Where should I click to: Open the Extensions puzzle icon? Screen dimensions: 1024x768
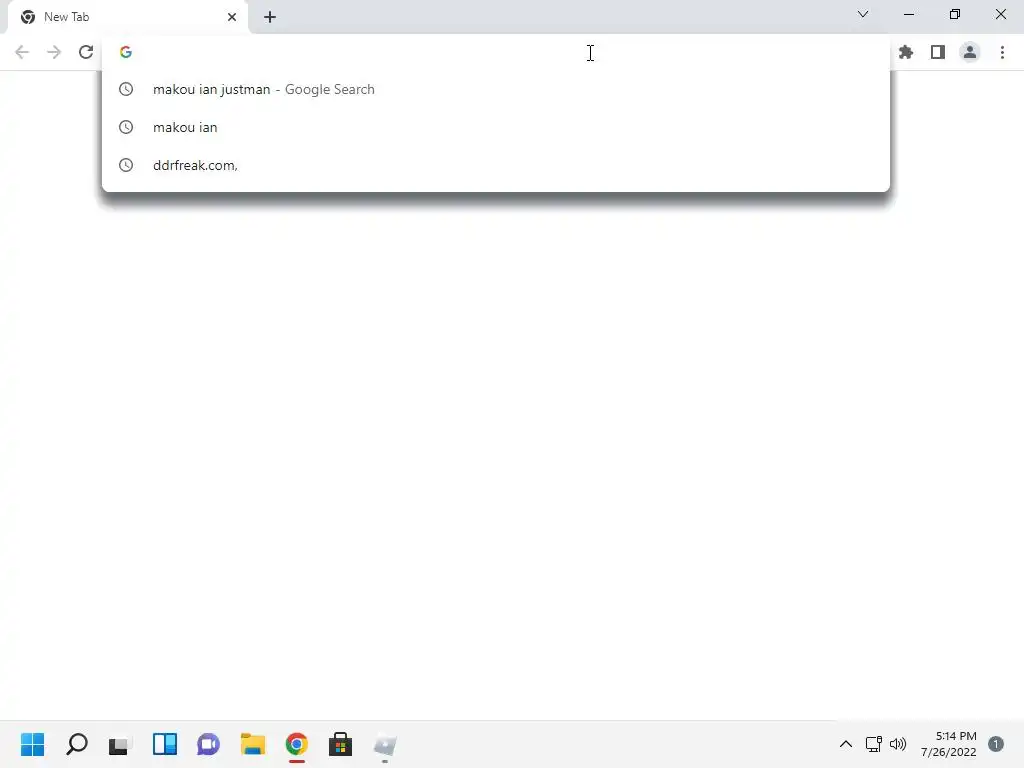pos(906,52)
